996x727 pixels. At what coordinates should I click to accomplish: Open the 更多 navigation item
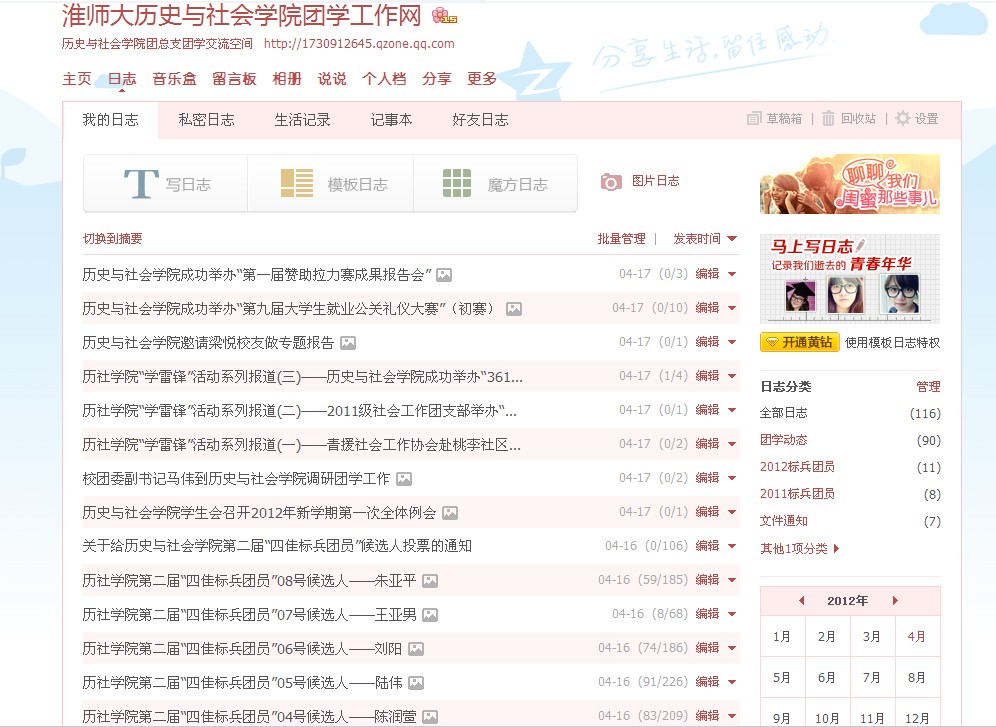point(481,79)
